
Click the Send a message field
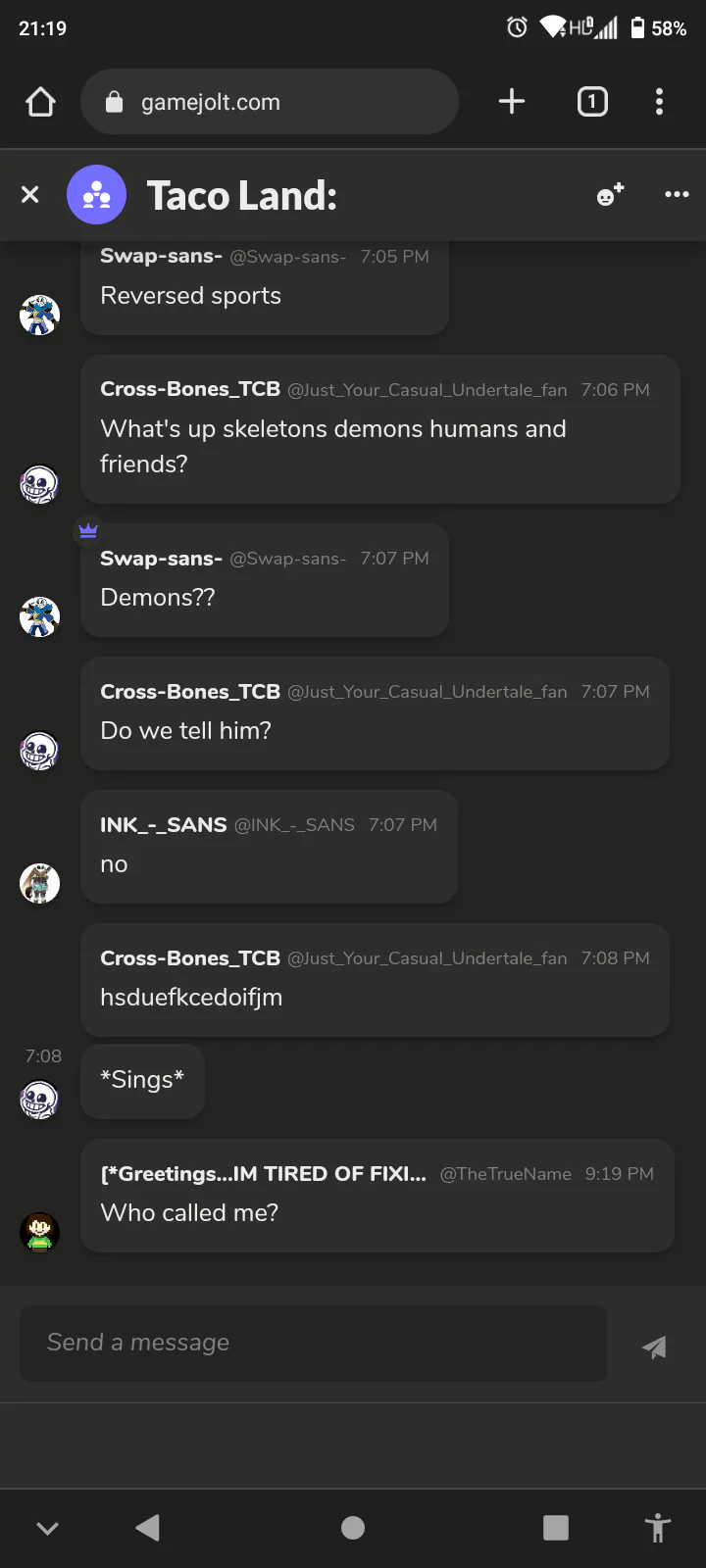pos(314,1343)
